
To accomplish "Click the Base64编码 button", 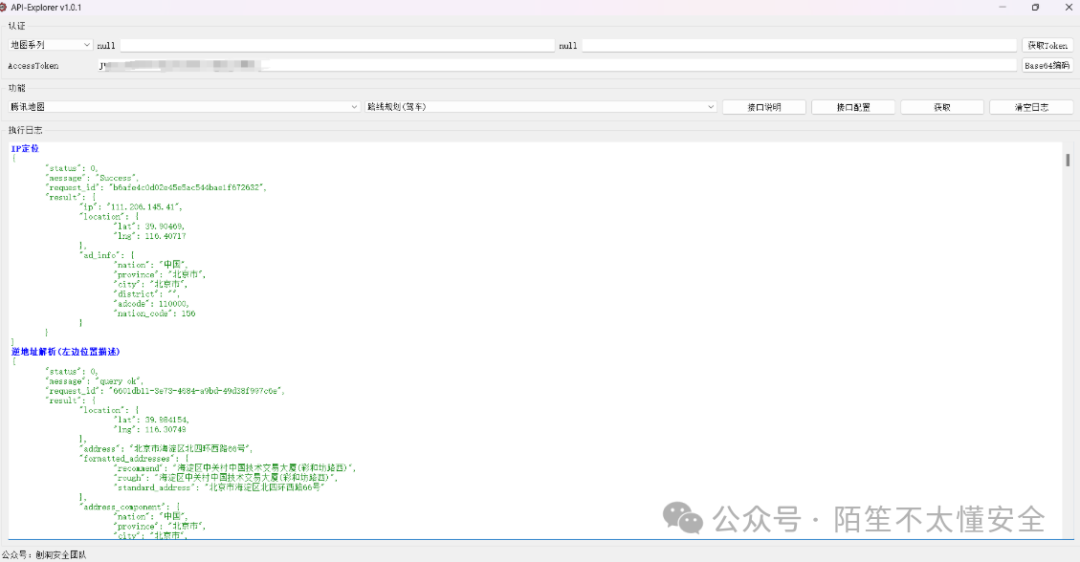I will click(x=1047, y=65).
